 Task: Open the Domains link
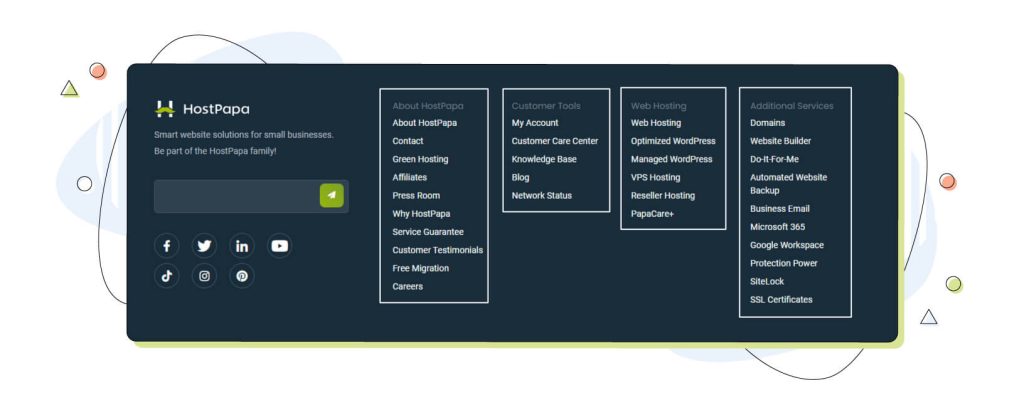[767, 123]
